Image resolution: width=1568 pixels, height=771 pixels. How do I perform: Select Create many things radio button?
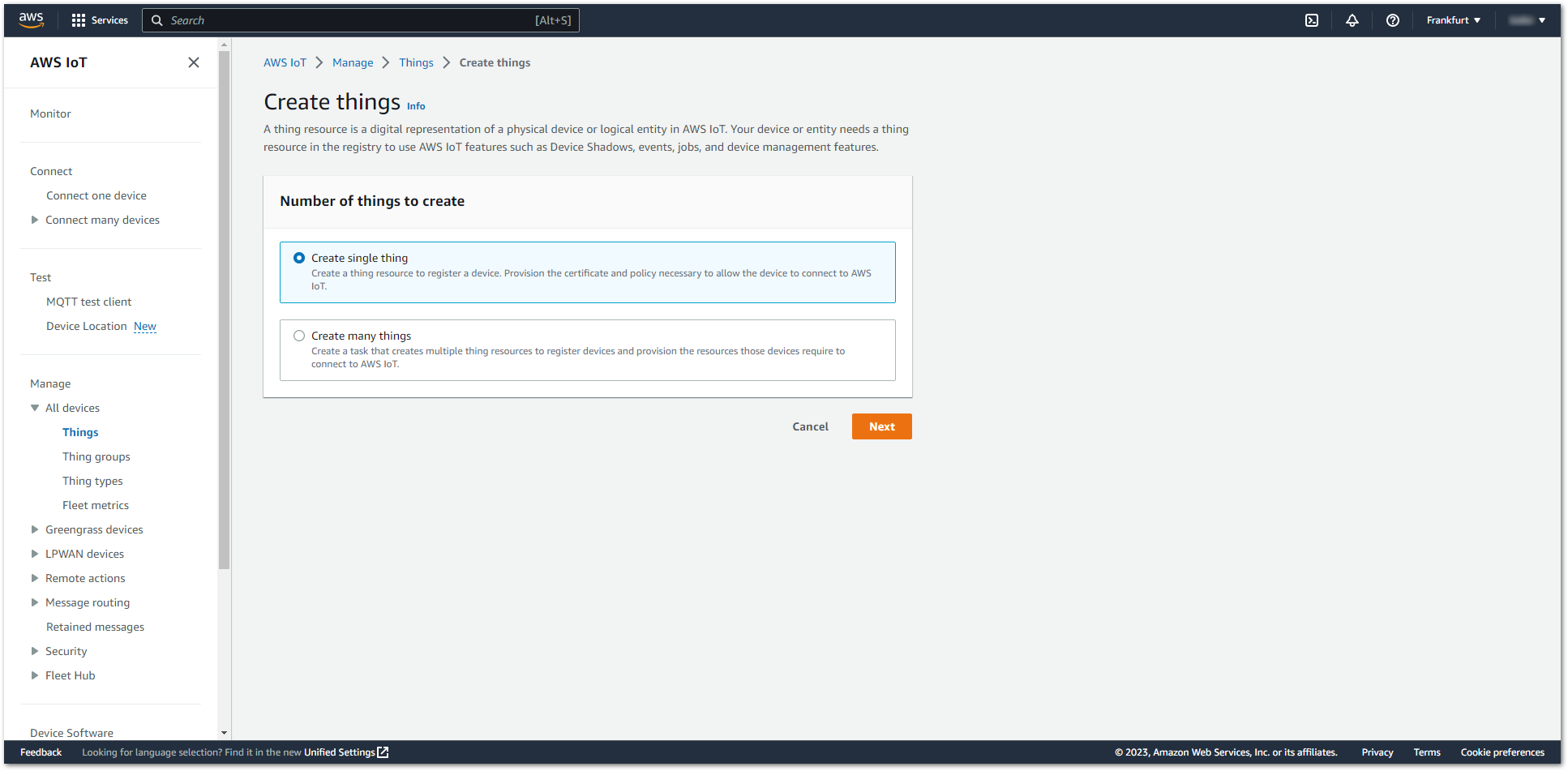pos(299,336)
